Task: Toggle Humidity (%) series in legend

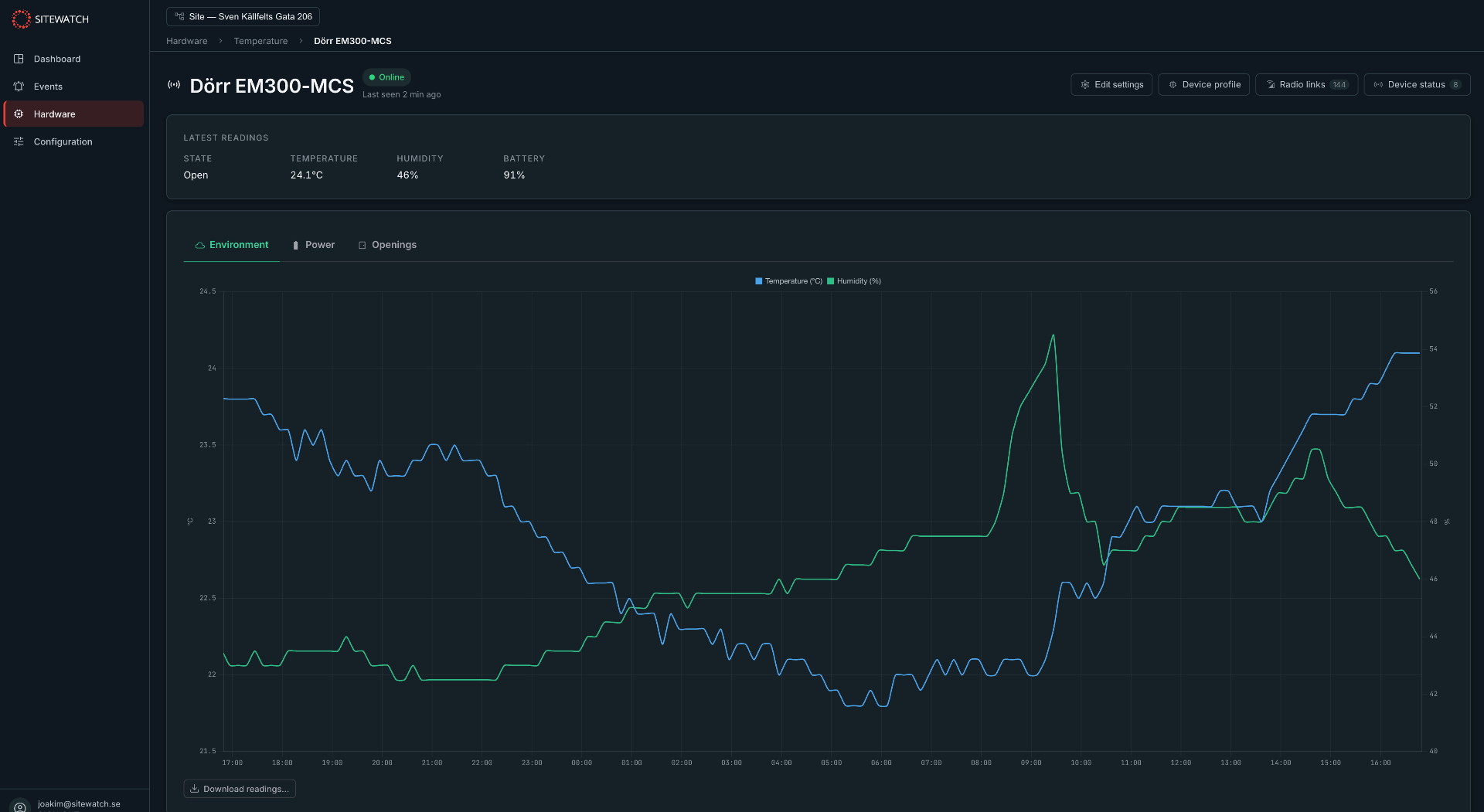Action: [854, 281]
